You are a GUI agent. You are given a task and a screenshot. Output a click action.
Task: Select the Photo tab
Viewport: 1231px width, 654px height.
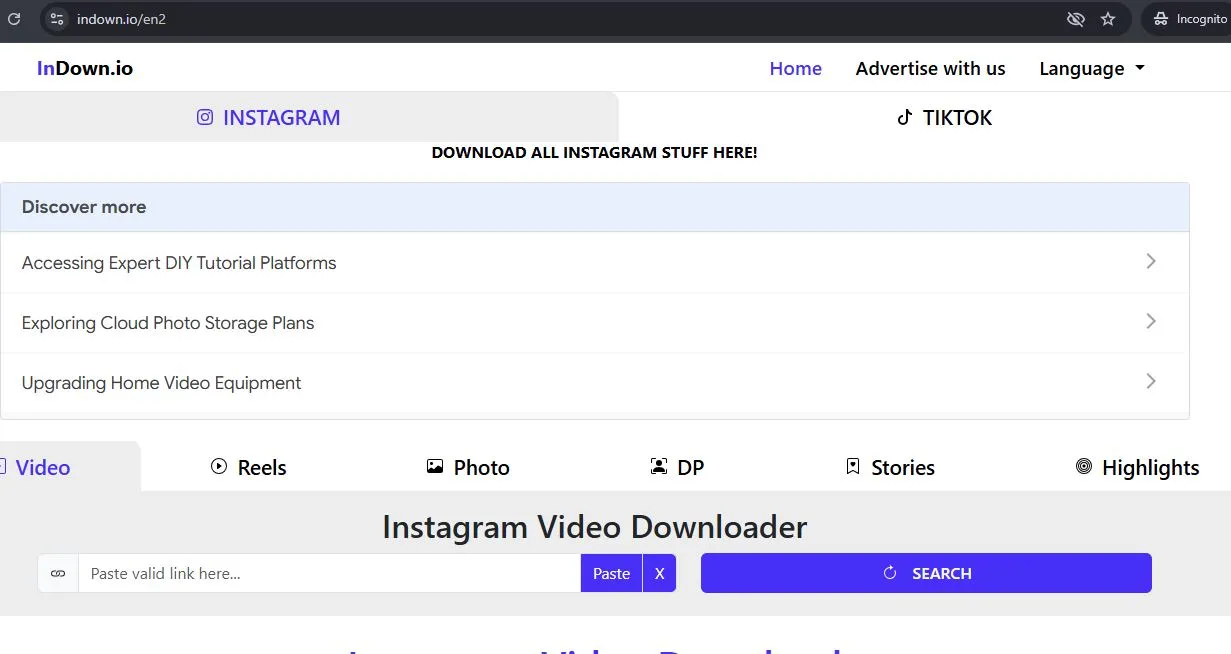click(x=468, y=467)
